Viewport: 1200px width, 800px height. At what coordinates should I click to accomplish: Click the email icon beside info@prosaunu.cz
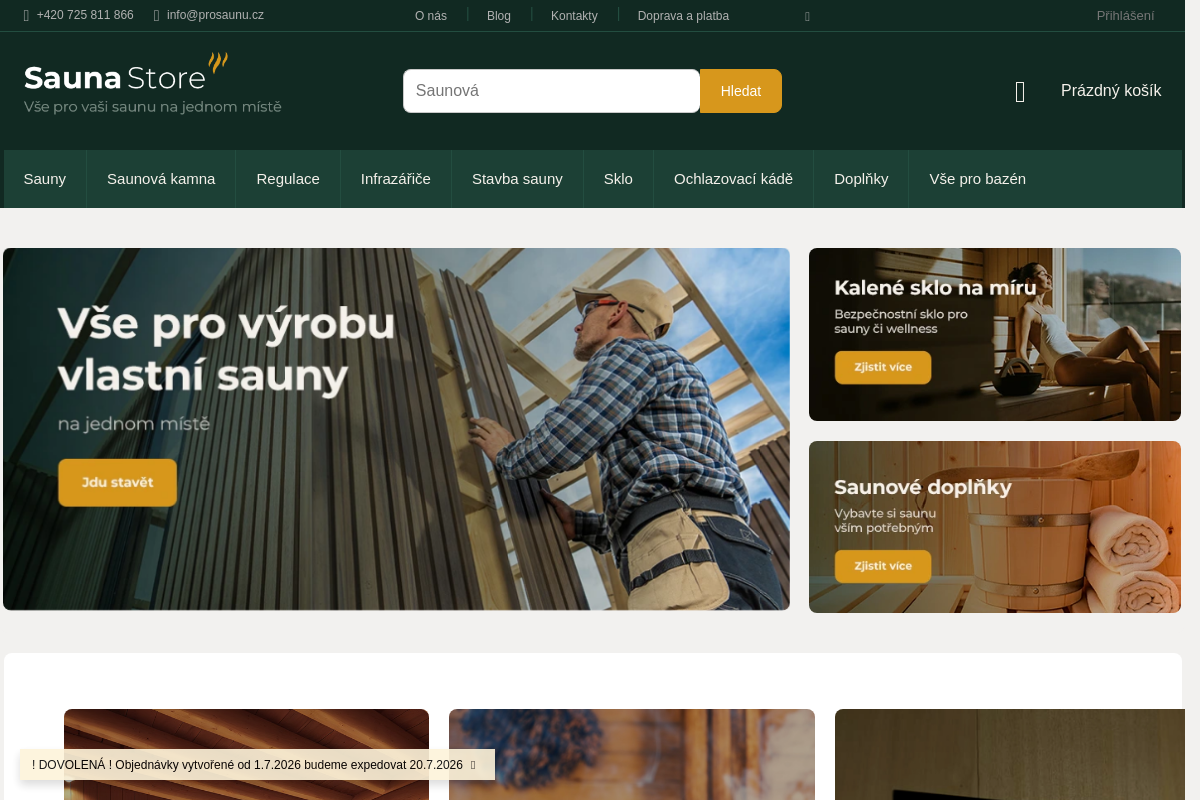pos(157,16)
